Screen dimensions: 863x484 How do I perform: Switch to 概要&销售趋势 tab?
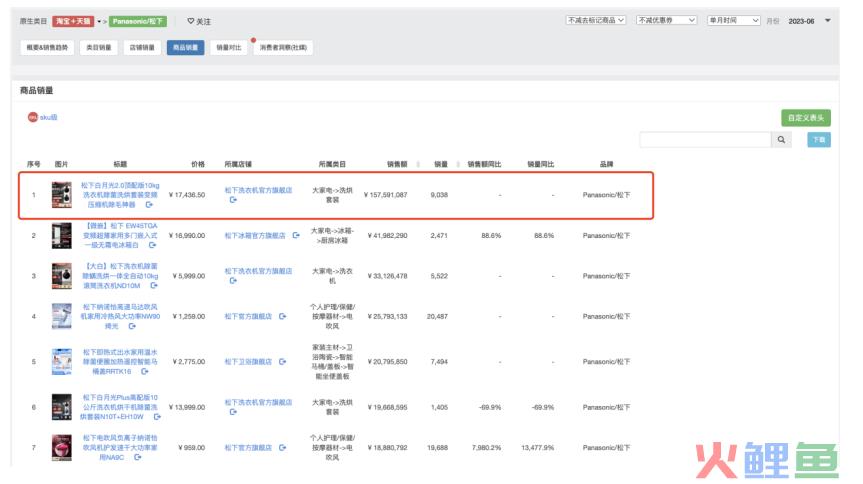pyautogui.click(x=47, y=48)
